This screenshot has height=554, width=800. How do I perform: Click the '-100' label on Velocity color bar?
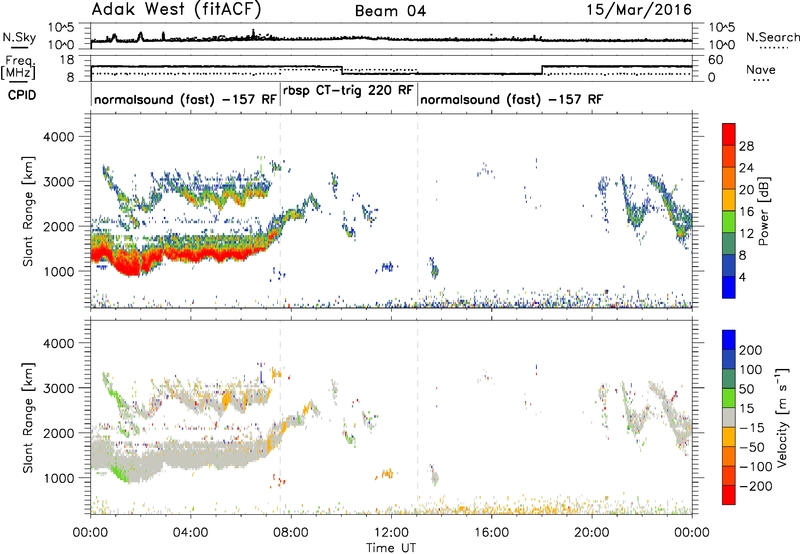point(756,467)
